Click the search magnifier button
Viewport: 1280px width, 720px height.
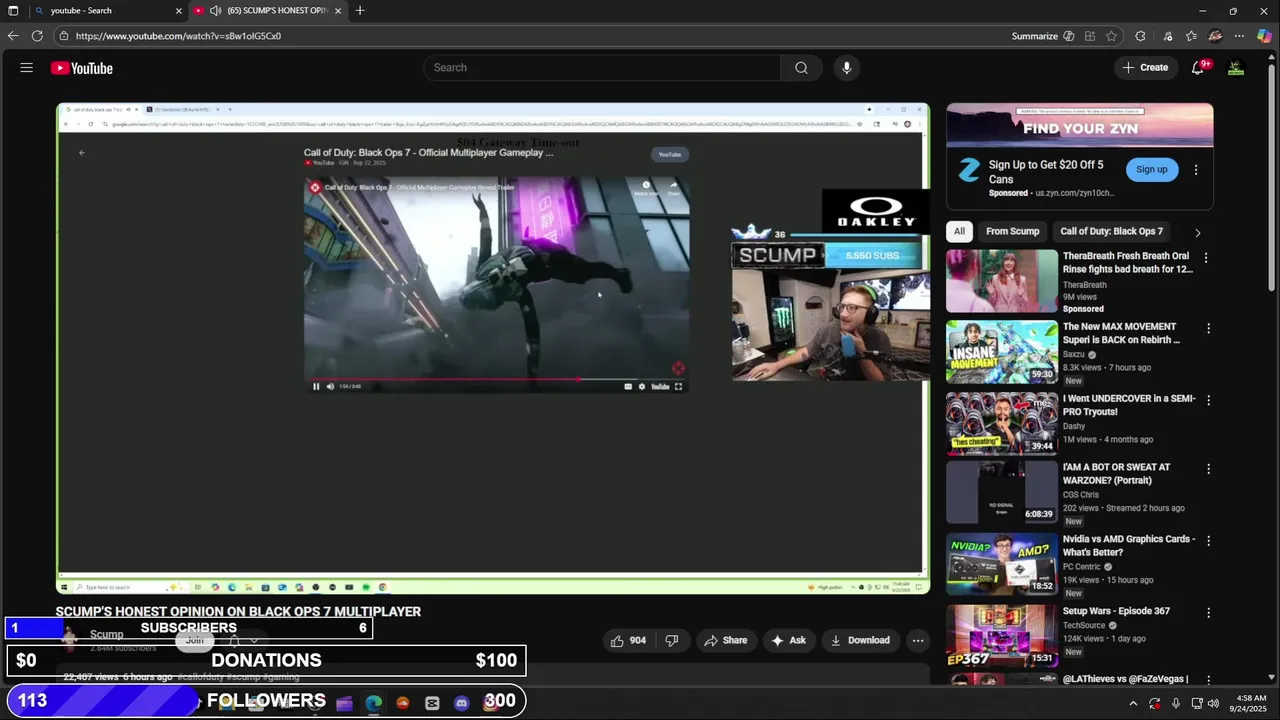[x=801, y=68]
